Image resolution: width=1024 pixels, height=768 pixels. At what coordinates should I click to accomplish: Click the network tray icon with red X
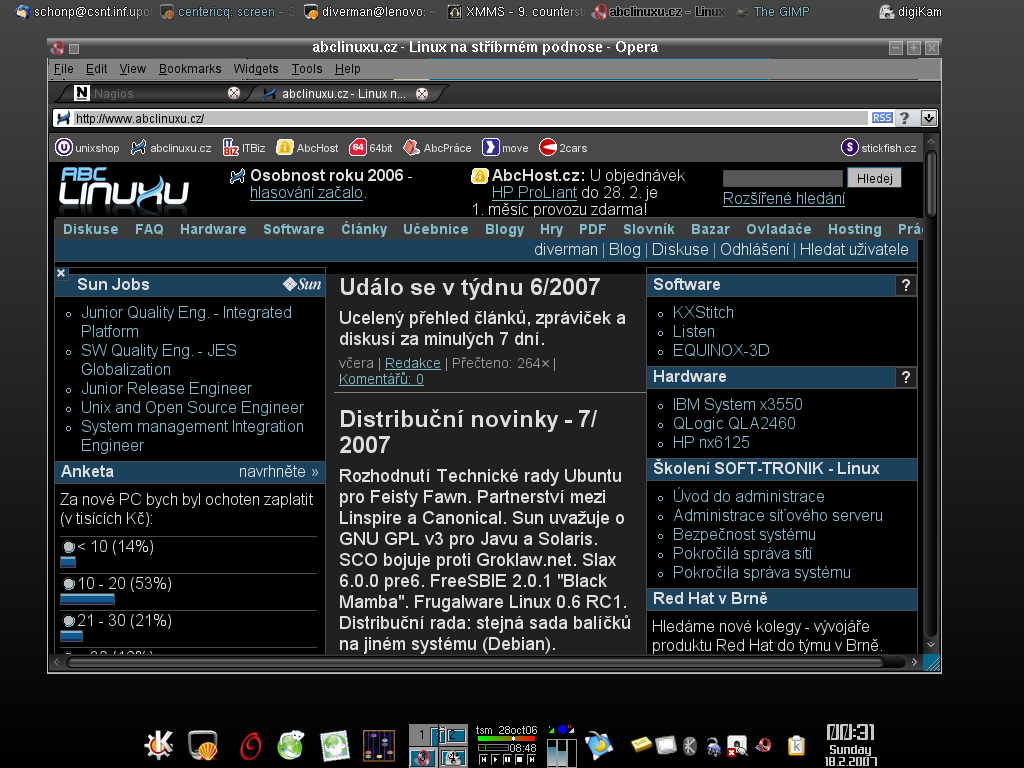(737, 745)
